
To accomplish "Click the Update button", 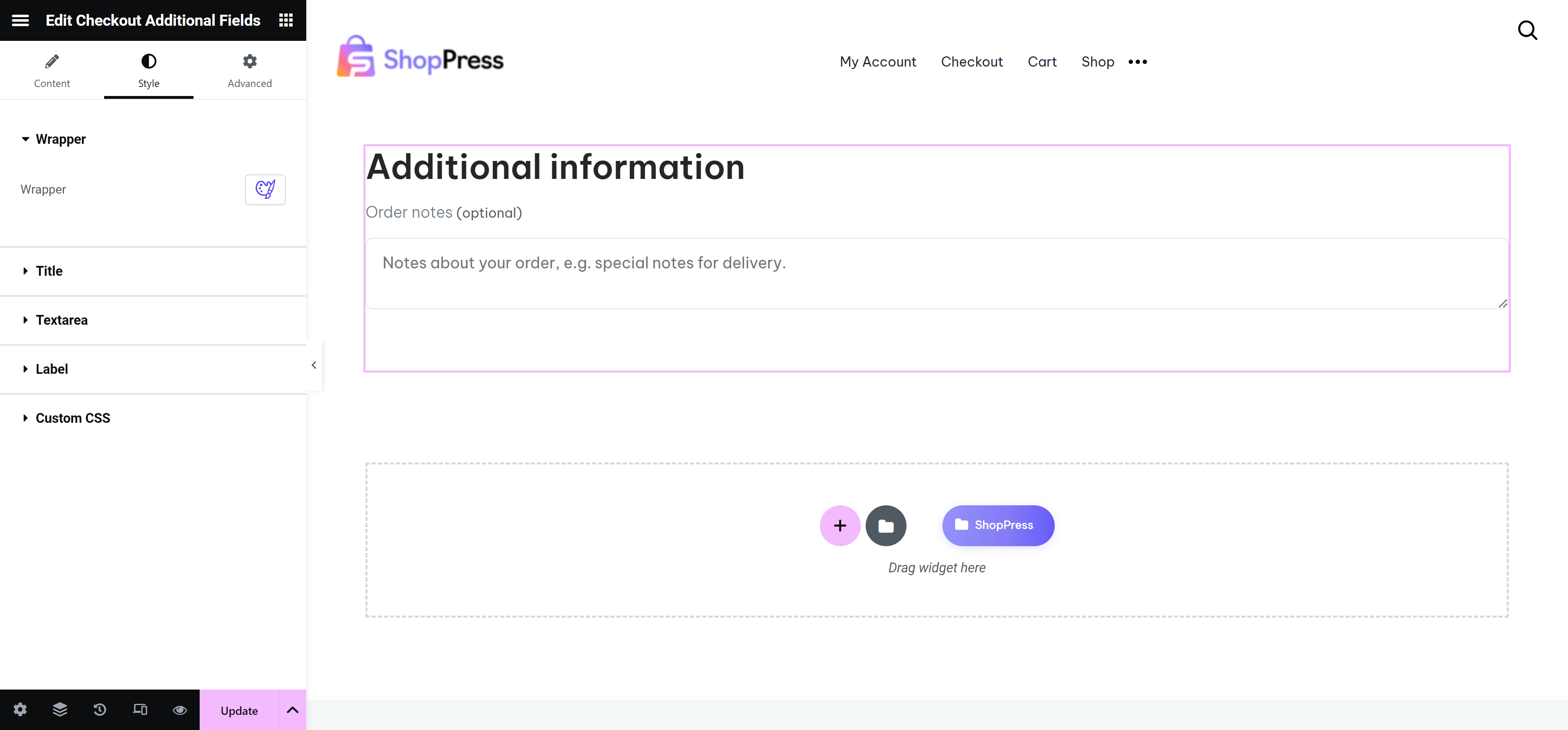I will (x=239, y=710).
